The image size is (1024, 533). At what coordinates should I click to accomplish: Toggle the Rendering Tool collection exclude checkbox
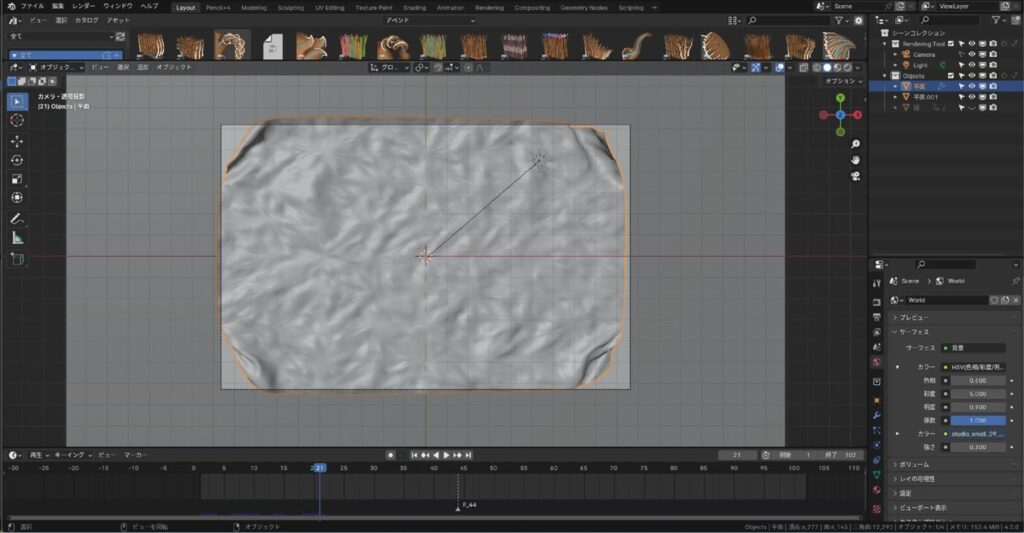tap(951, 44)
